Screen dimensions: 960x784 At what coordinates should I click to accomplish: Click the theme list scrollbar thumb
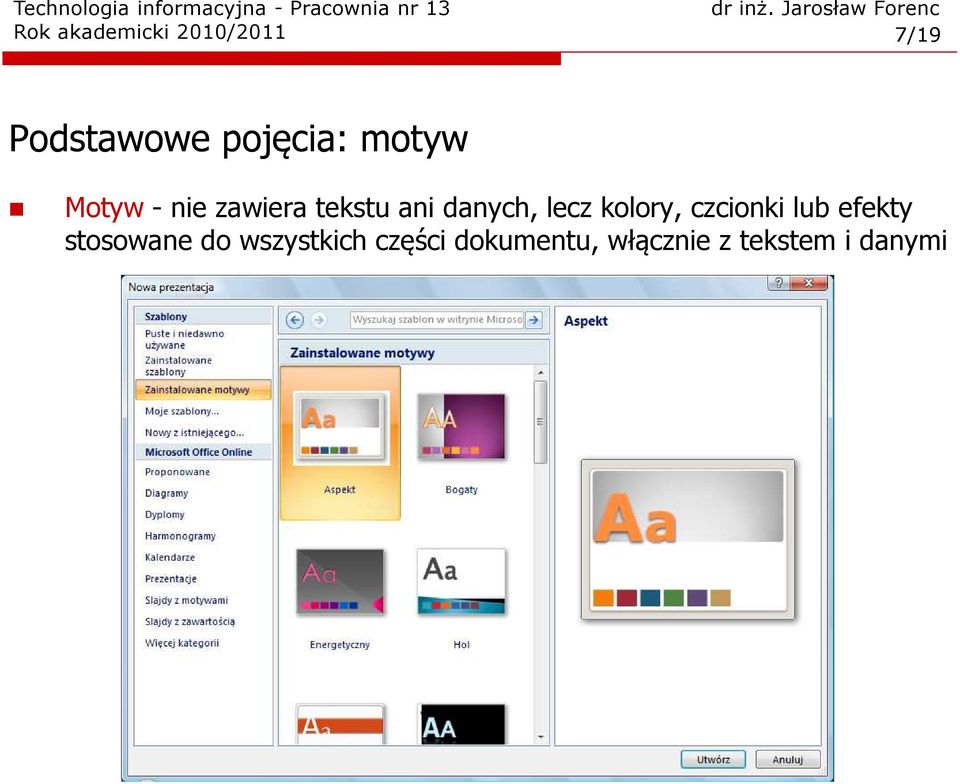pos(541,422)
